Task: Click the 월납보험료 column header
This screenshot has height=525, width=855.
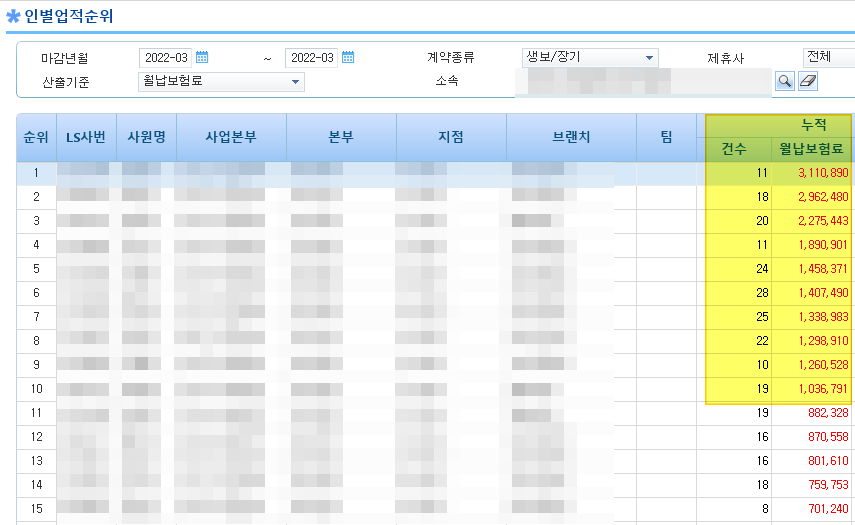Action: coord(811,149)
